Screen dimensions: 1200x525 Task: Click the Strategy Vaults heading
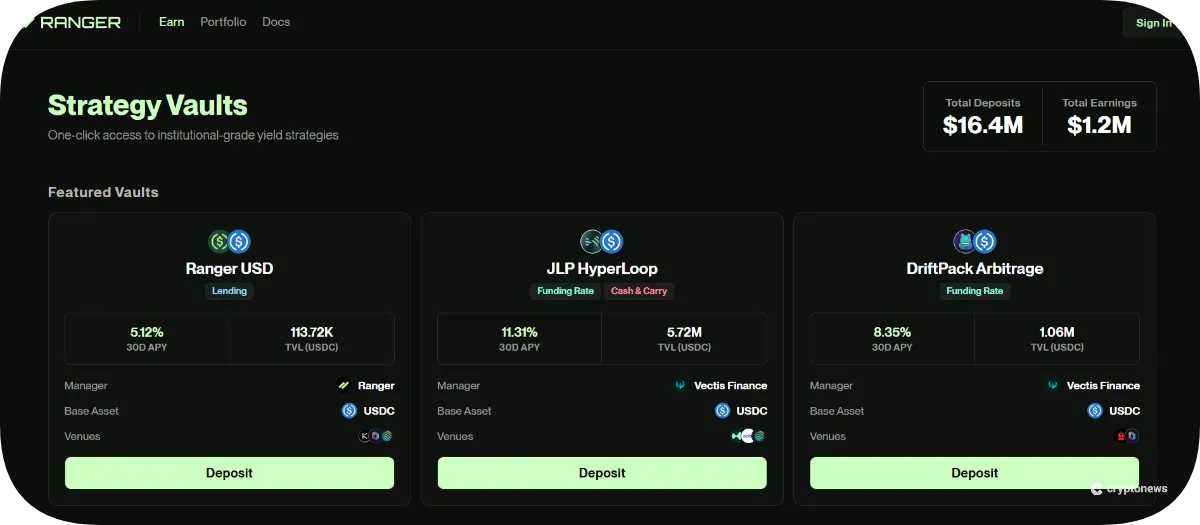(x=148, y=105)
